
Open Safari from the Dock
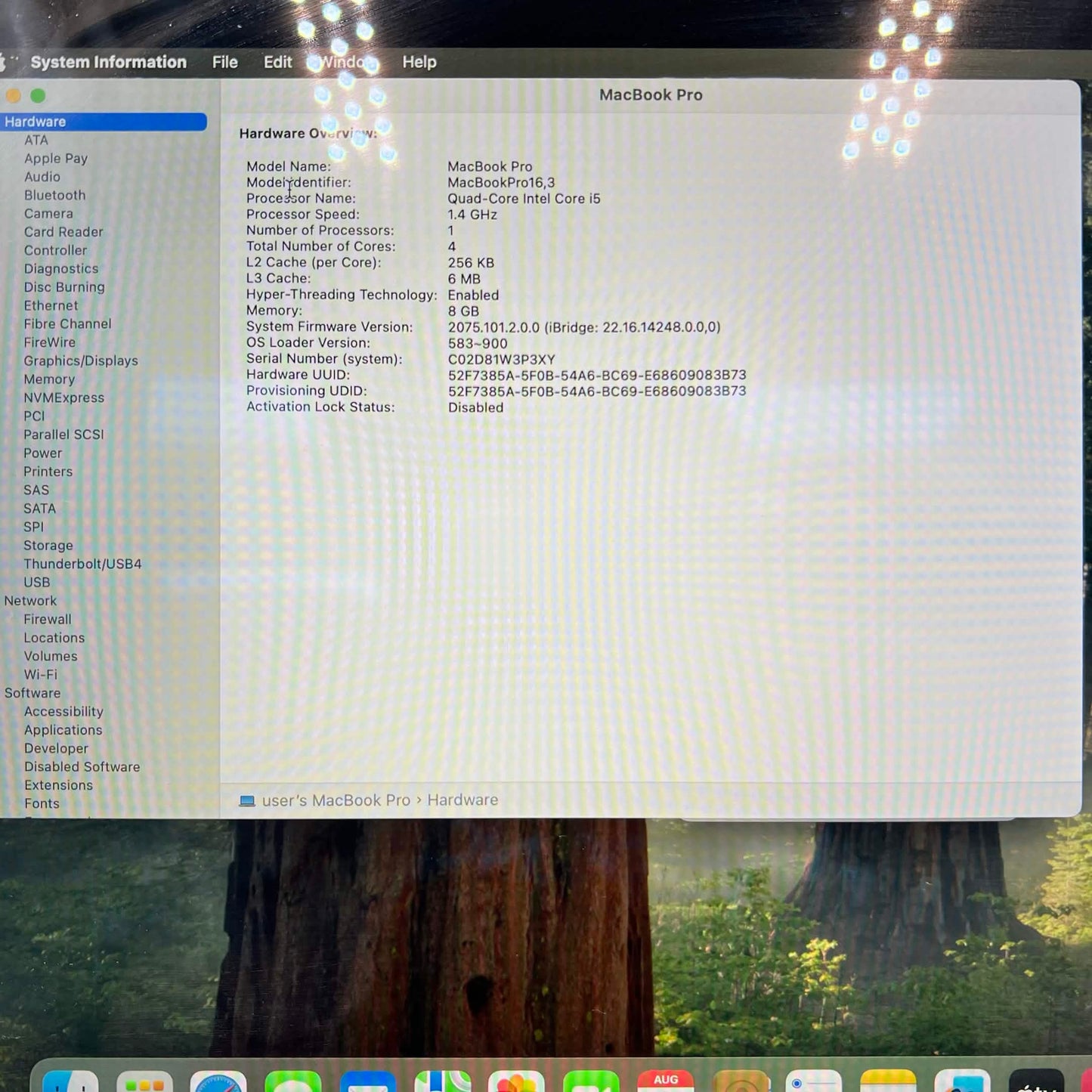pyautogui.click(x=218, y=1082)
